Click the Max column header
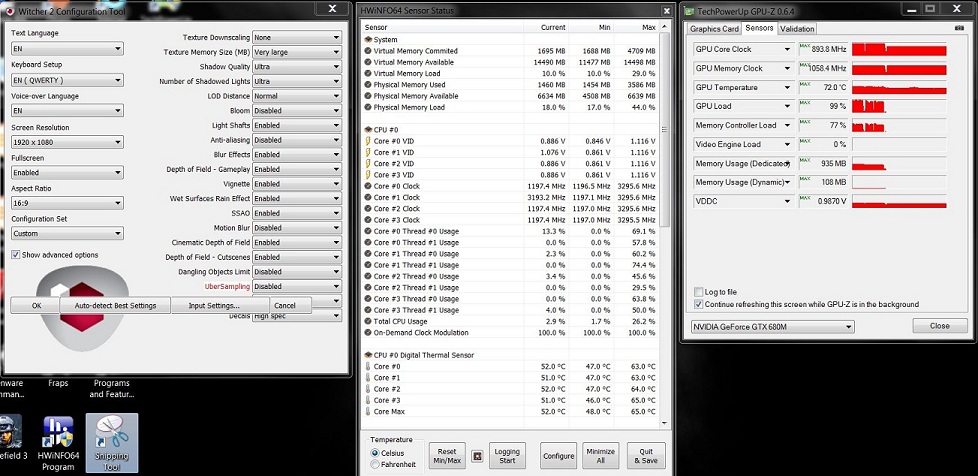This screenshot has width=978, height=476. 636,27
